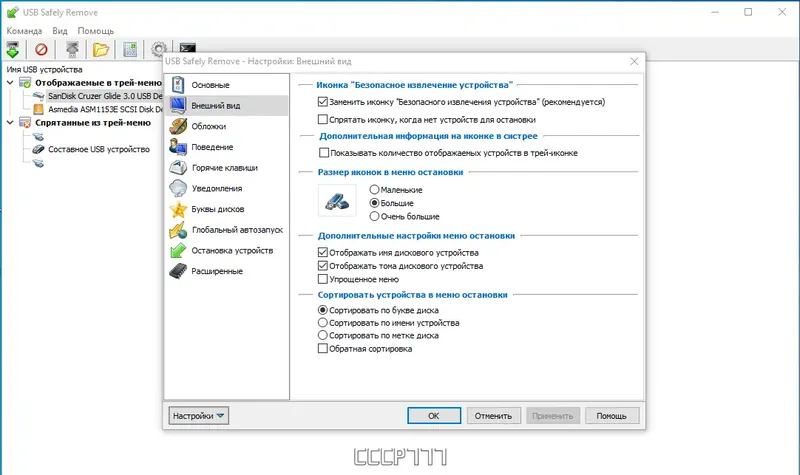Click the device properties sheet toolbar icon
The height and width of the screenshot is (475, 800).
[130, 49]
